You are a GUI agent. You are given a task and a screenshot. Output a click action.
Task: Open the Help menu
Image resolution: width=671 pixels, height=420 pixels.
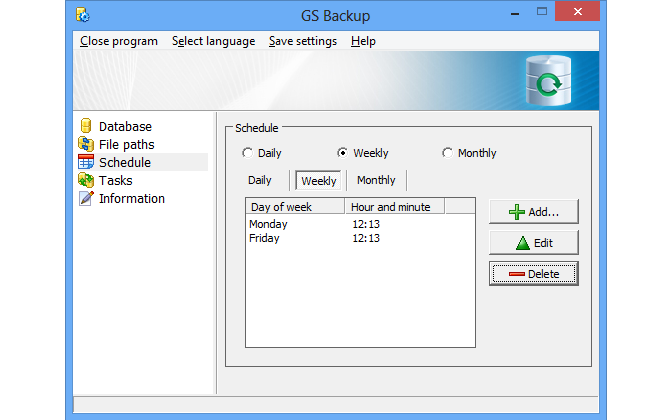coord(363,41)
